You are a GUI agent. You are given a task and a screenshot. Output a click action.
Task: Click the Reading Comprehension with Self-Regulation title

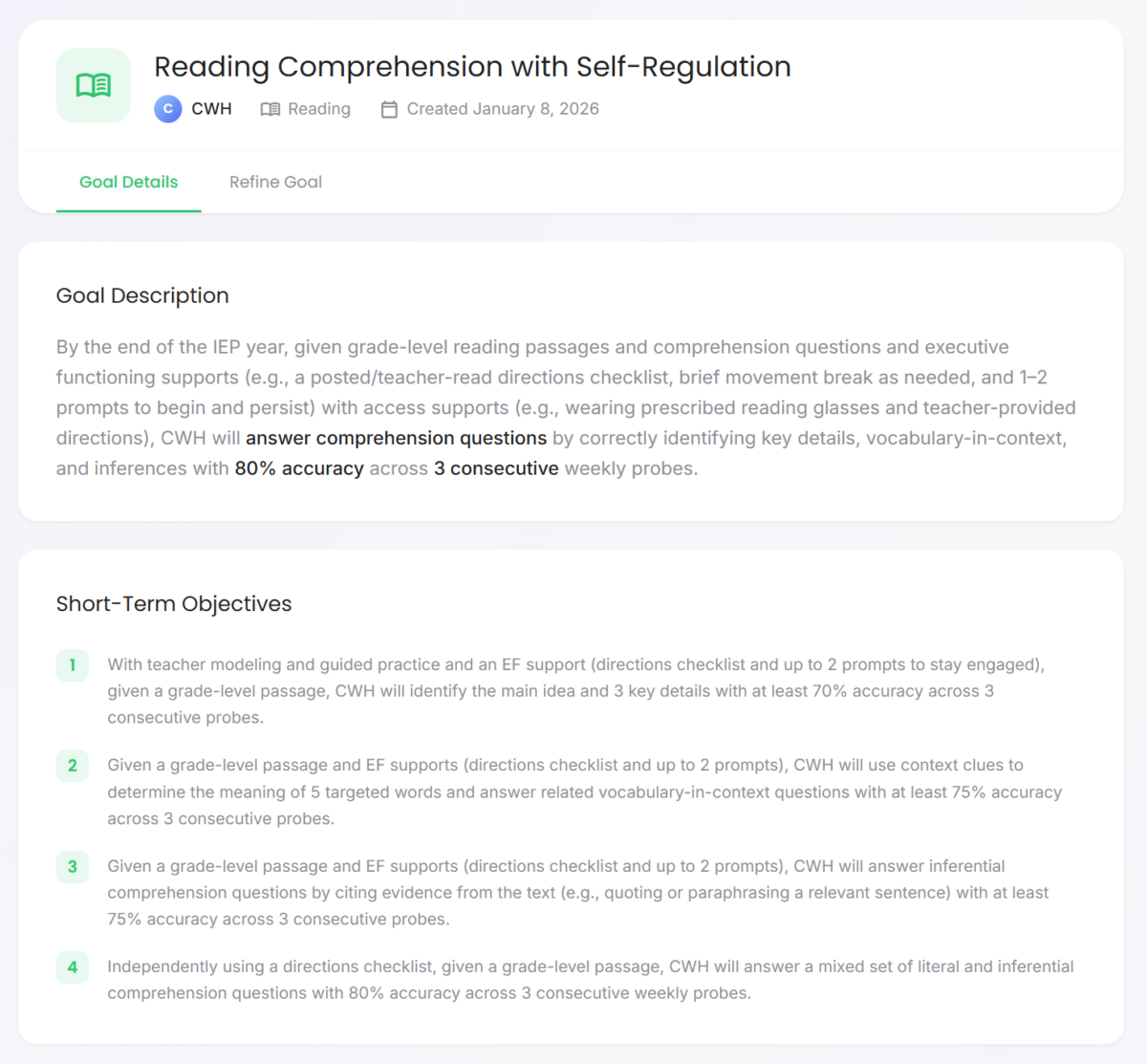point(472,67)
